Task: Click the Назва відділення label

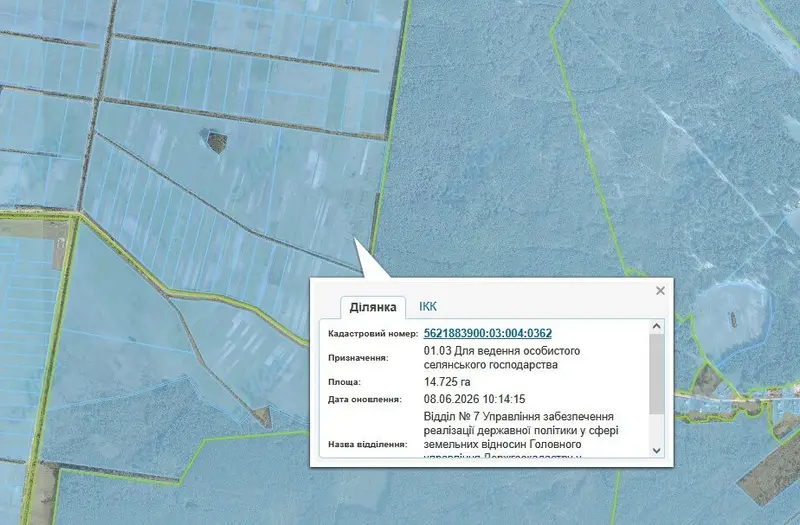Action: pos(368,444)
